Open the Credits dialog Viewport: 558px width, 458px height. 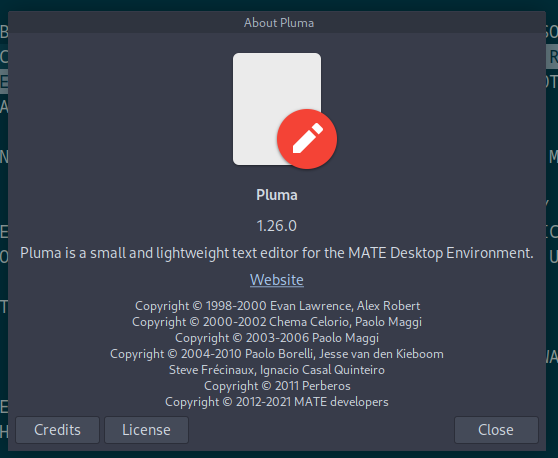[57, 430]
